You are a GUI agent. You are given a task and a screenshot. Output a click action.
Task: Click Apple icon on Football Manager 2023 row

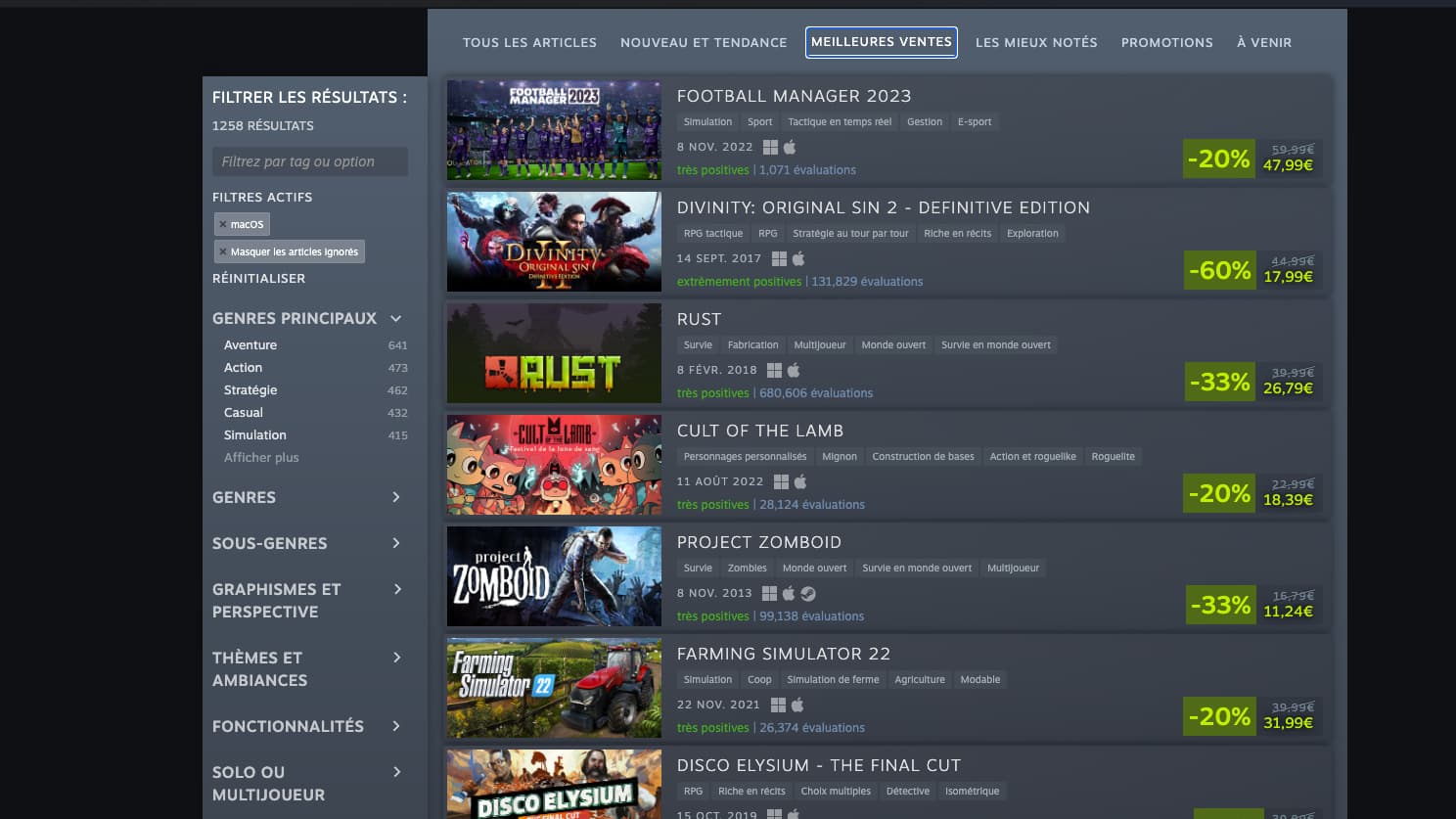click(x=790, y=147)
